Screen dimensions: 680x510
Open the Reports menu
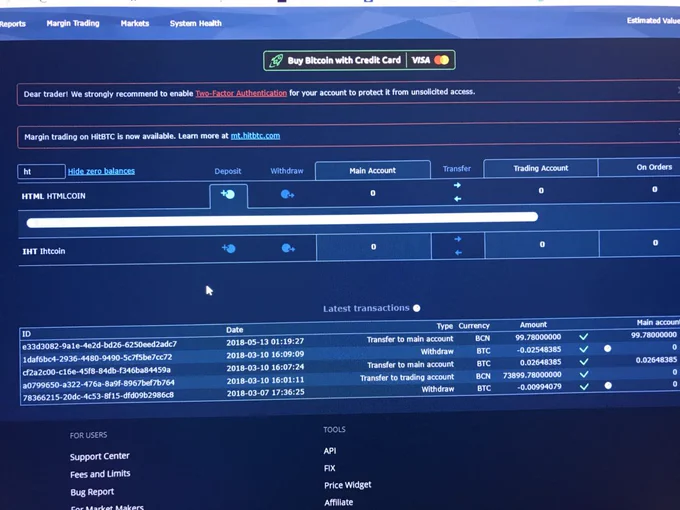12,24
